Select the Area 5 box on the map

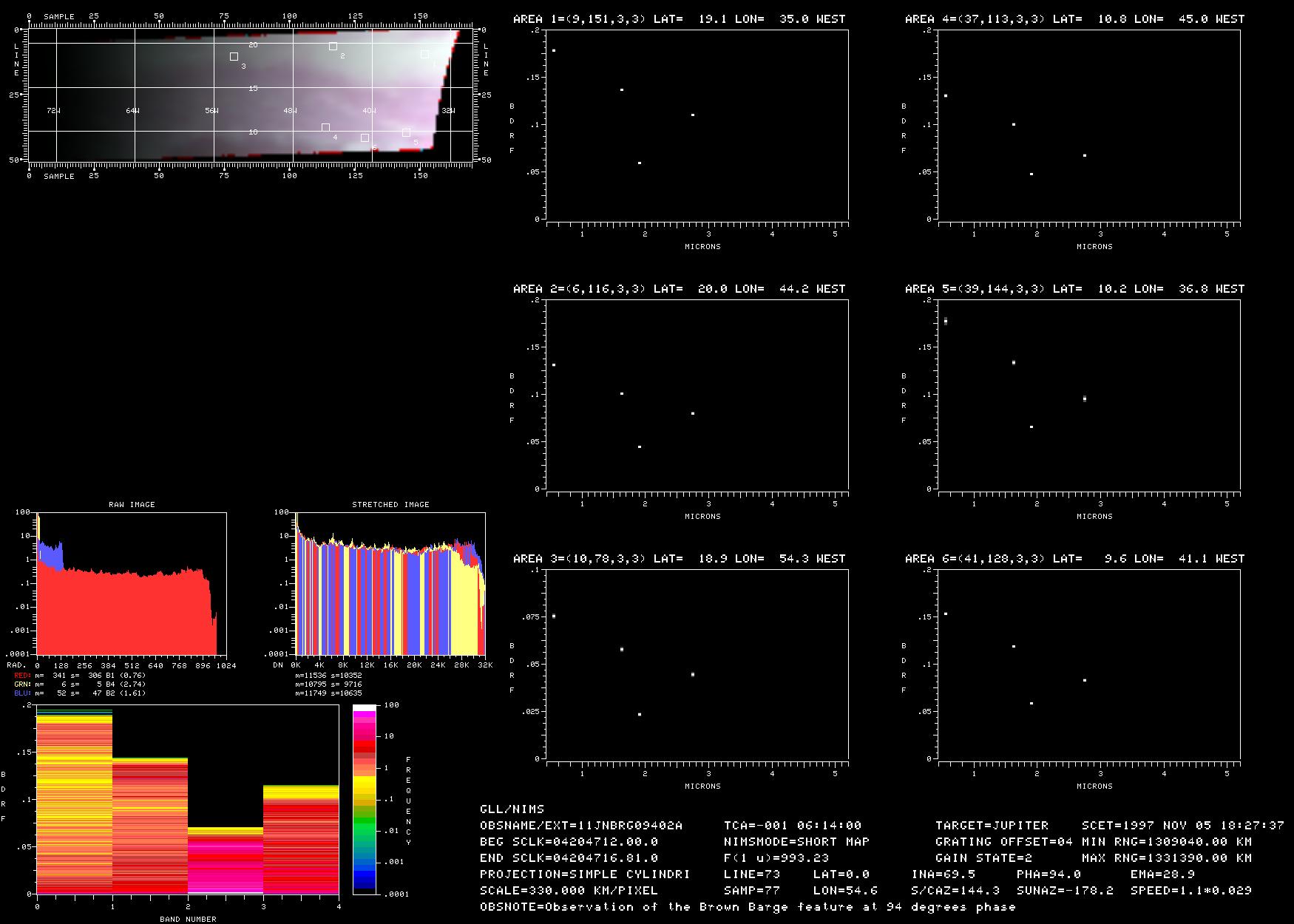[x=406, y=132]
